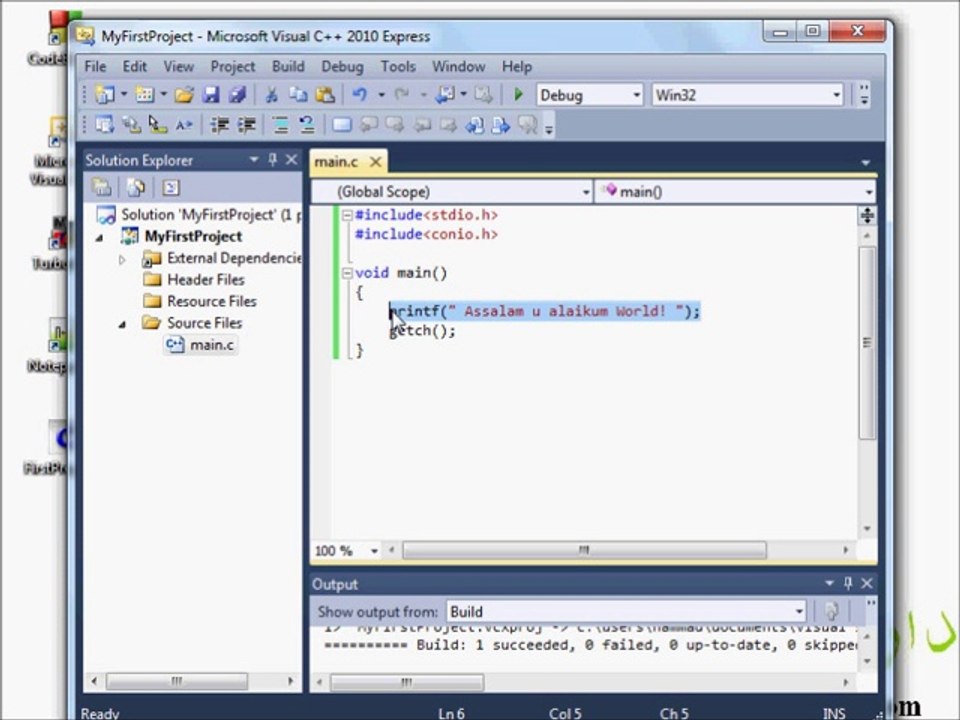Collapse the #include outlining block
Image resolution: width=960 pixels, height=720 pixels.
coord(347,215)
